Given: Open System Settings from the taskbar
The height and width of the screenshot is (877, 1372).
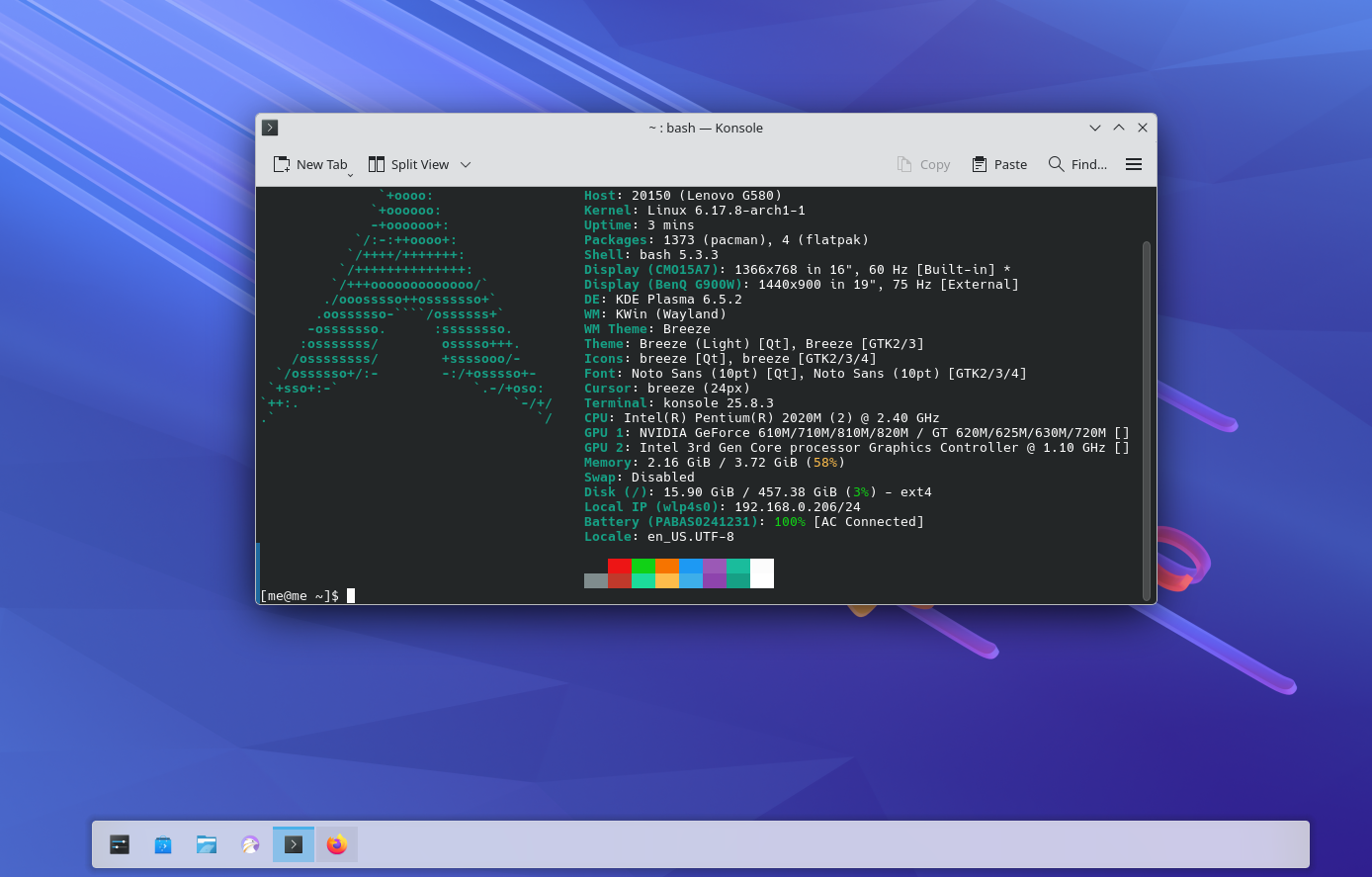Looking at the screenshot, I should click(120, 844).
